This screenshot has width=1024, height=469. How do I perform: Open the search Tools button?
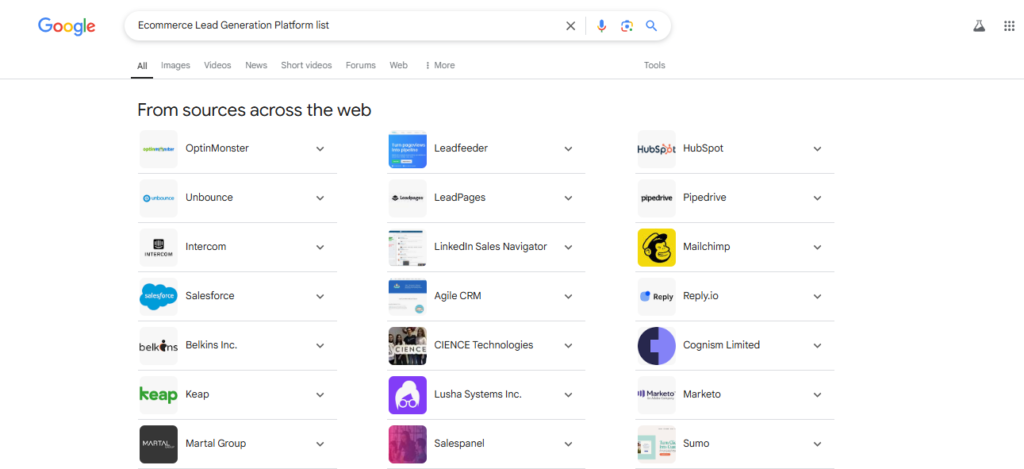(x=654, y=65)
